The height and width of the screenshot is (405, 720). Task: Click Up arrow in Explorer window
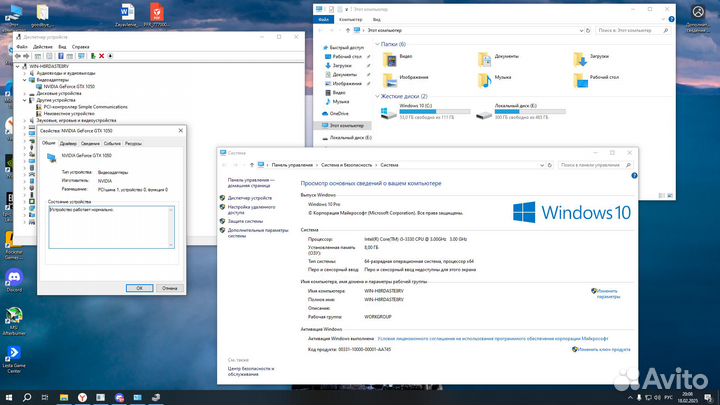click(x=348, y=30)
